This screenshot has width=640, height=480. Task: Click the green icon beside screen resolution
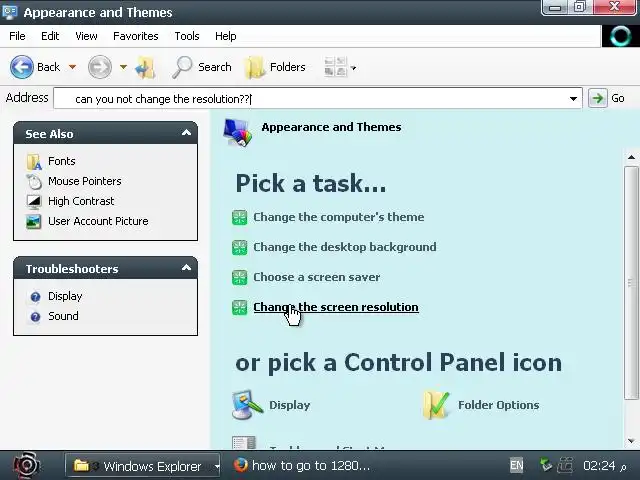240,308
